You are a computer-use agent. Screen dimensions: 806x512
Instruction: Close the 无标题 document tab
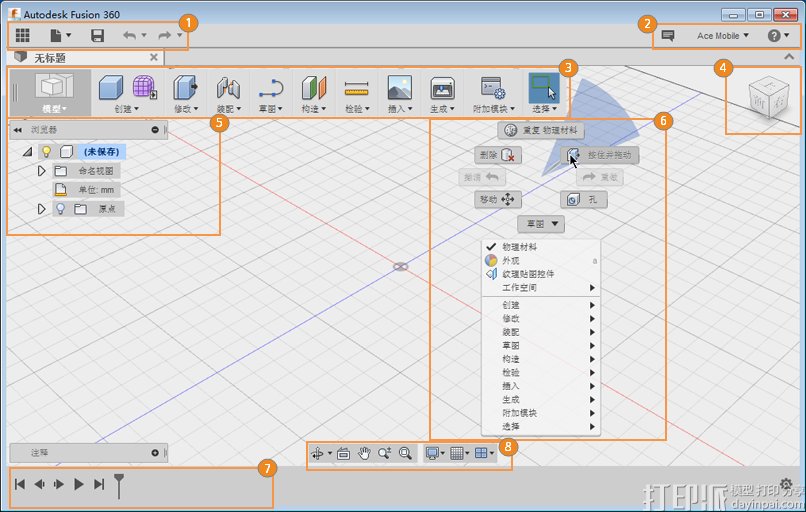[x=154, y=57]
